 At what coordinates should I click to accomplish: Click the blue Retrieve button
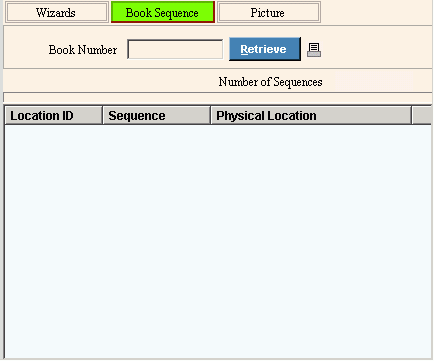click(265, 49)
